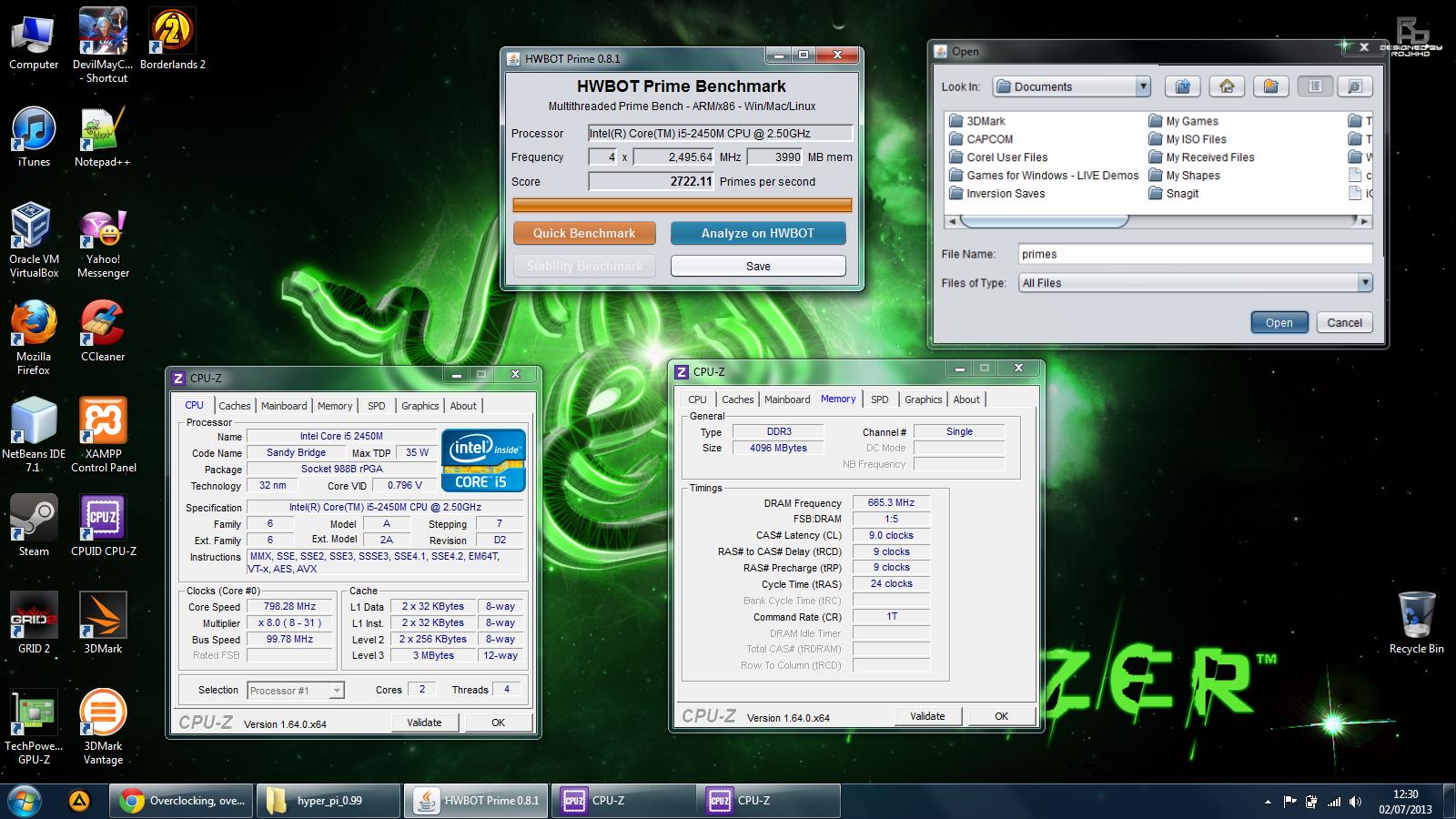Switch to the Caches tab in the left CPU-Z window
This screenshot has width=1456, height=819.
click(234, 406)
